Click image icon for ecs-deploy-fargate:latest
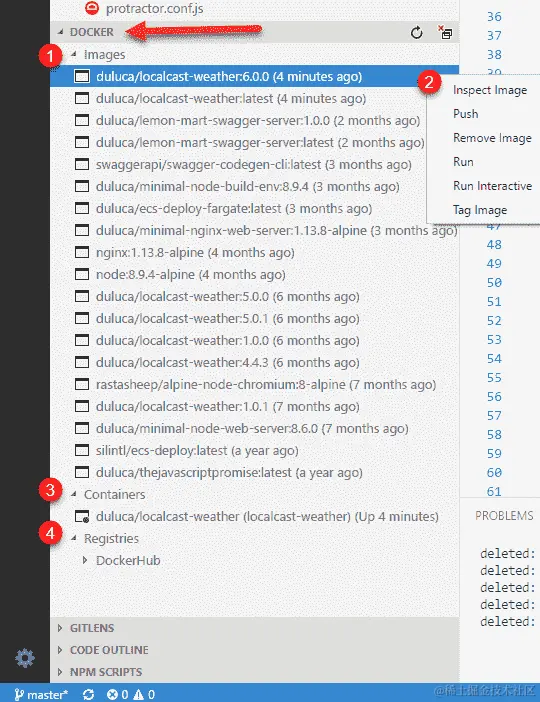Image resolution: width=540 pixels, height=702 pixels. pyautogui.click(x=82, y=208)
